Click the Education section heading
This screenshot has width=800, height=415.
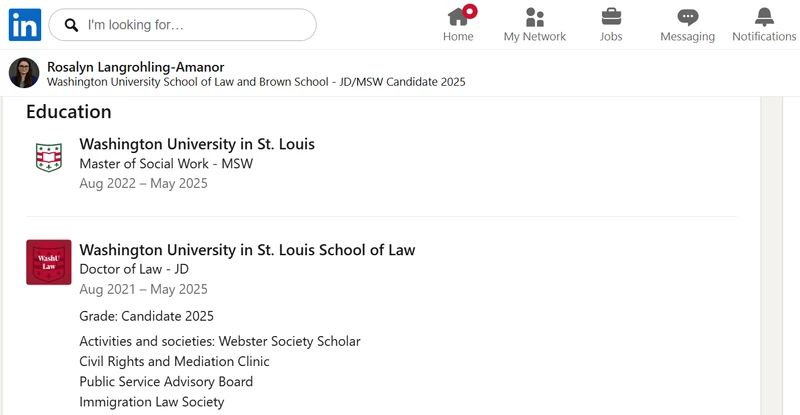(x=69, y=112)
